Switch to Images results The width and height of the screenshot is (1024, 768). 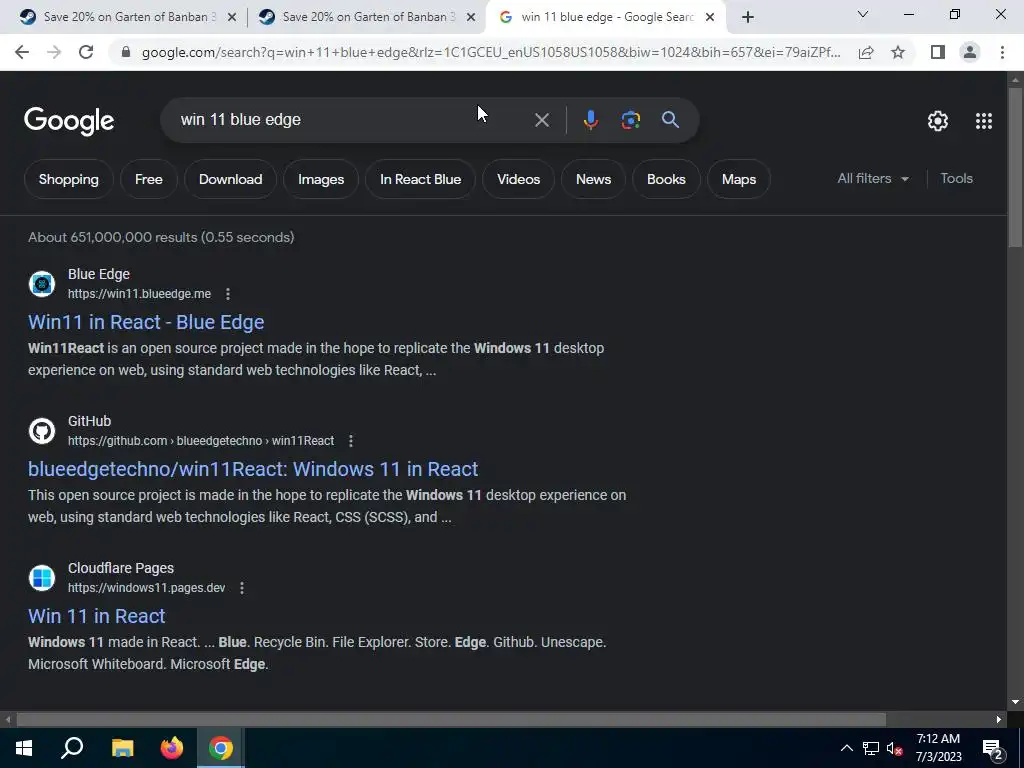tap(321, 179)
